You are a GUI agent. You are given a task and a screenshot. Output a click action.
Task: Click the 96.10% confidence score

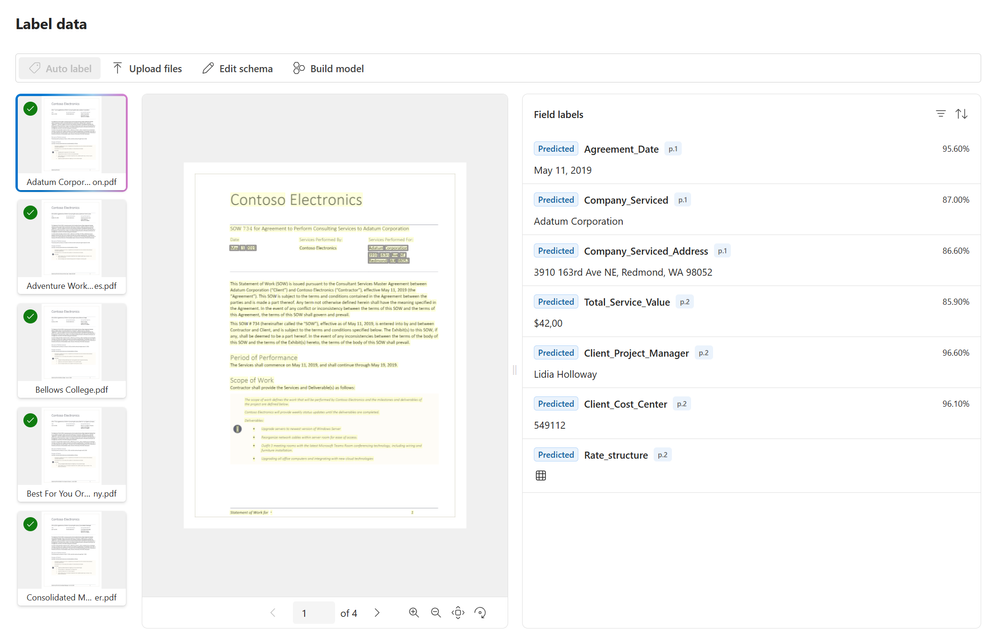pos(955,403)
